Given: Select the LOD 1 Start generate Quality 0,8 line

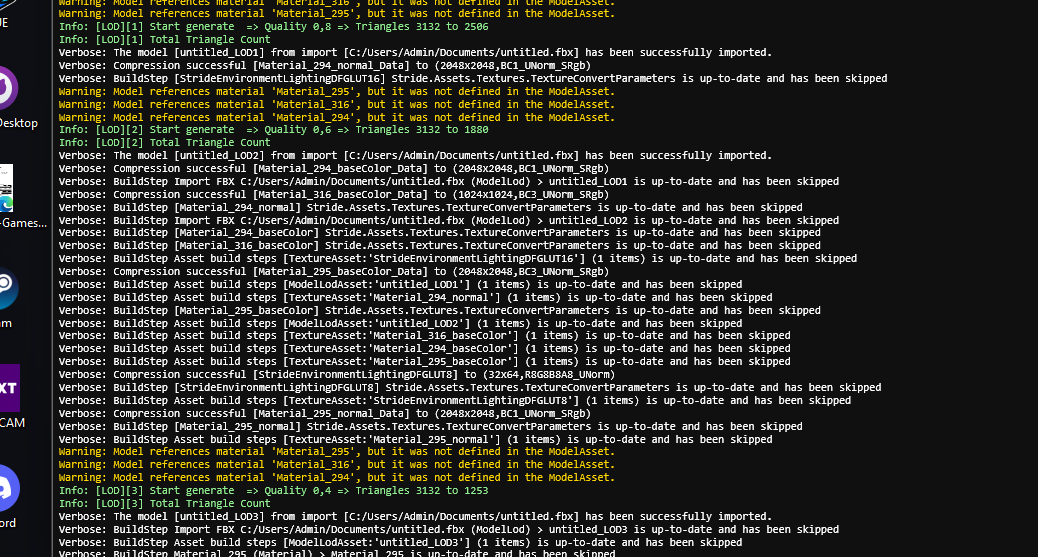Looking at the screenshot, I should click(273, 26).
